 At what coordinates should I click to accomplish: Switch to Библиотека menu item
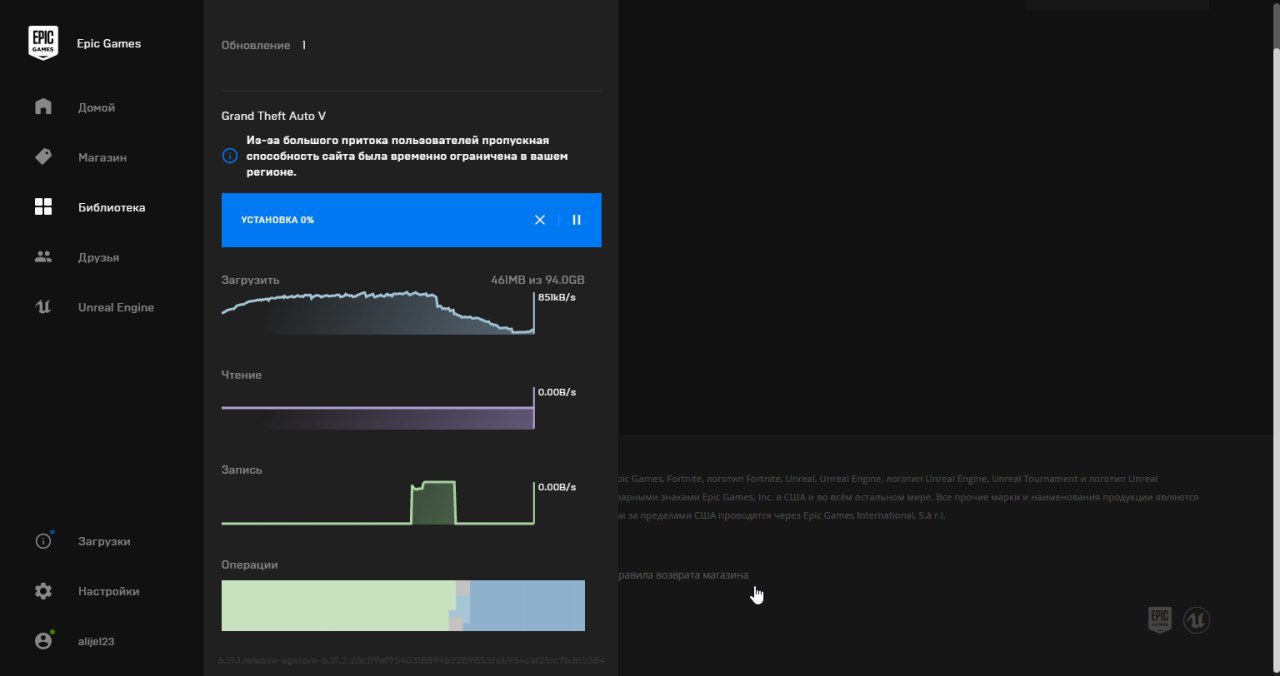tap(112, 207)
